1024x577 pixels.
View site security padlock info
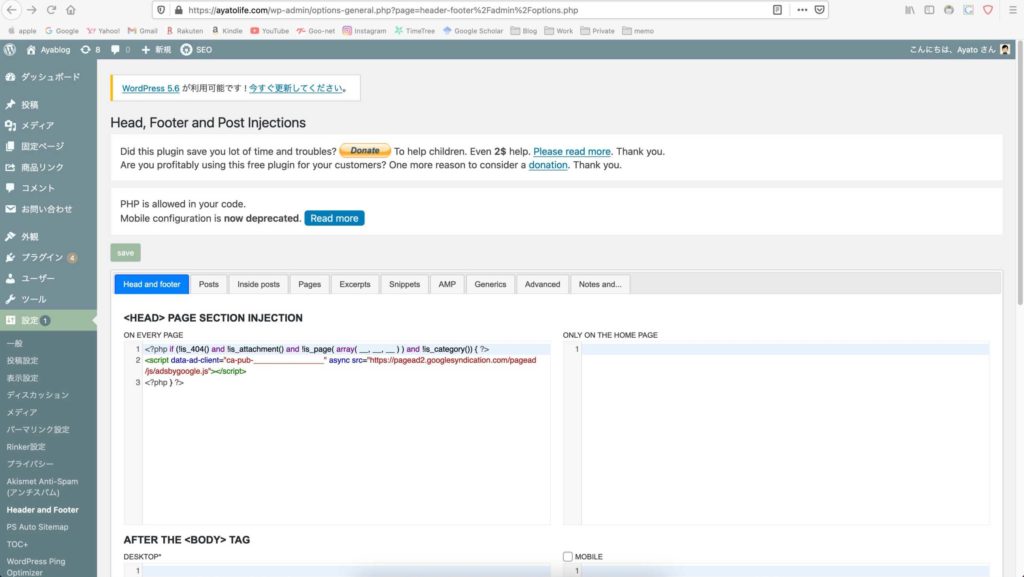[x=178, y=10]
